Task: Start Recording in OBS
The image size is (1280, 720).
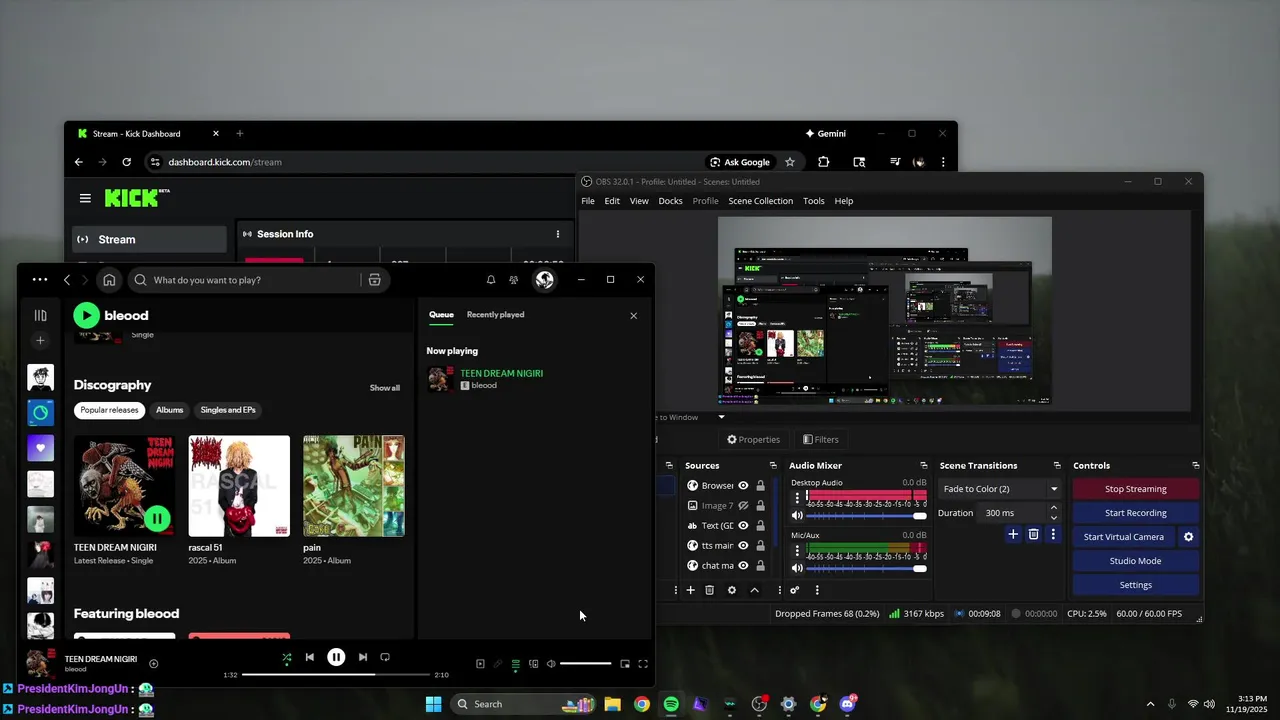Action: click(1135, 513)
